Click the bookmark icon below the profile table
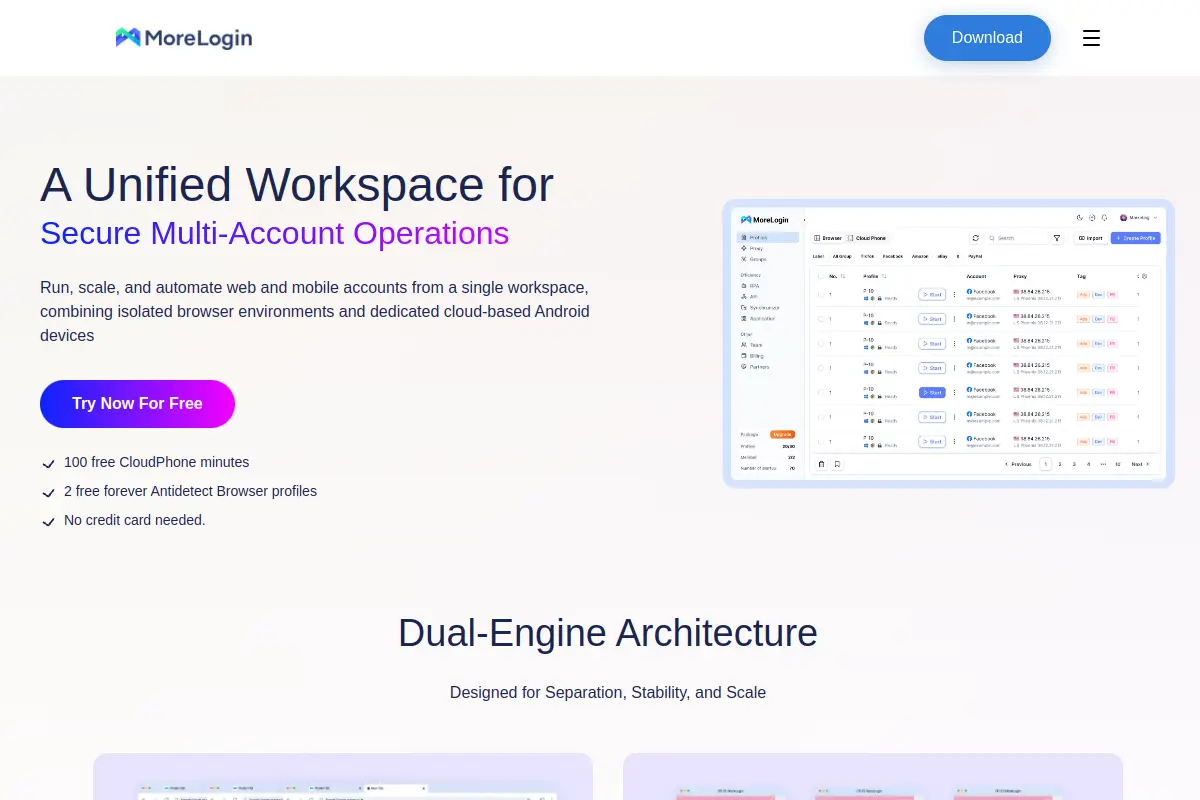 [x=838, y=464]
